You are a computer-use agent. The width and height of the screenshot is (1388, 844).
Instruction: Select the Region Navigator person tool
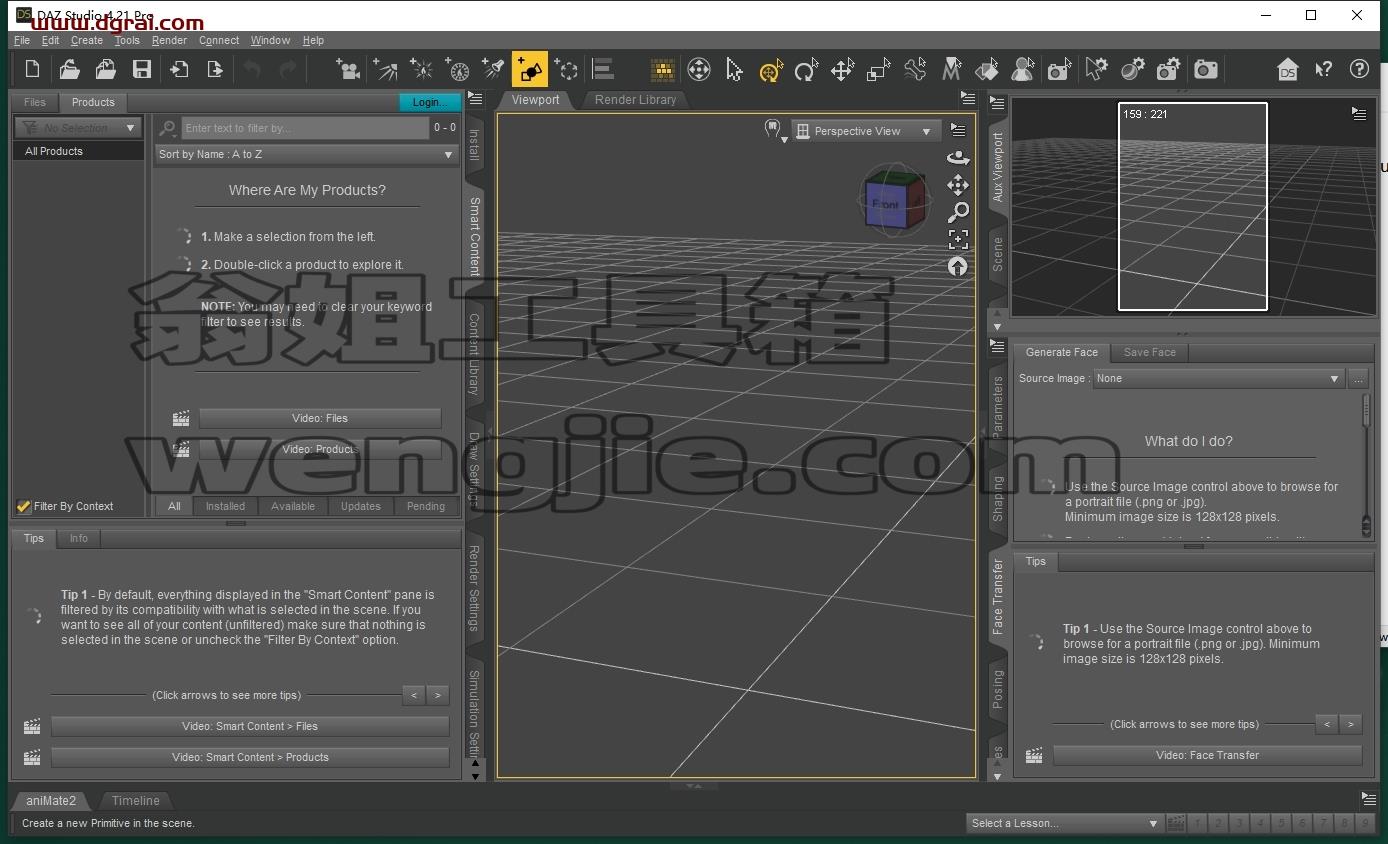tap(1023, 69)
